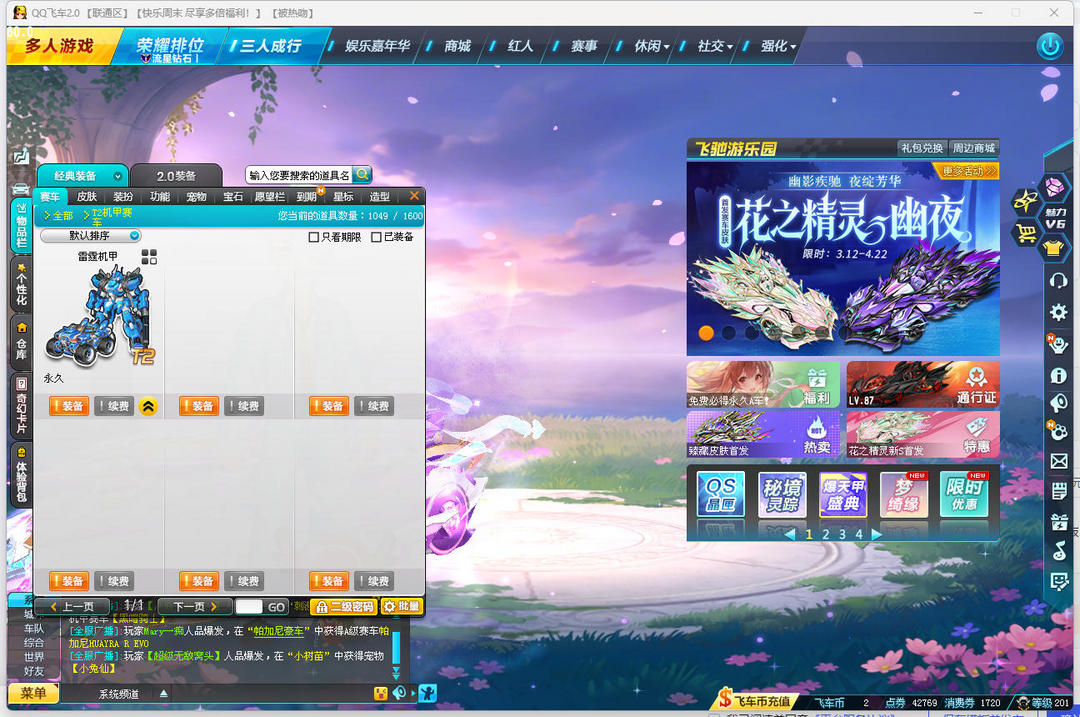This screenshot has height=717, width=1080.
Task: Click the customer service headset icon
Action: (x=1058, y=281)
